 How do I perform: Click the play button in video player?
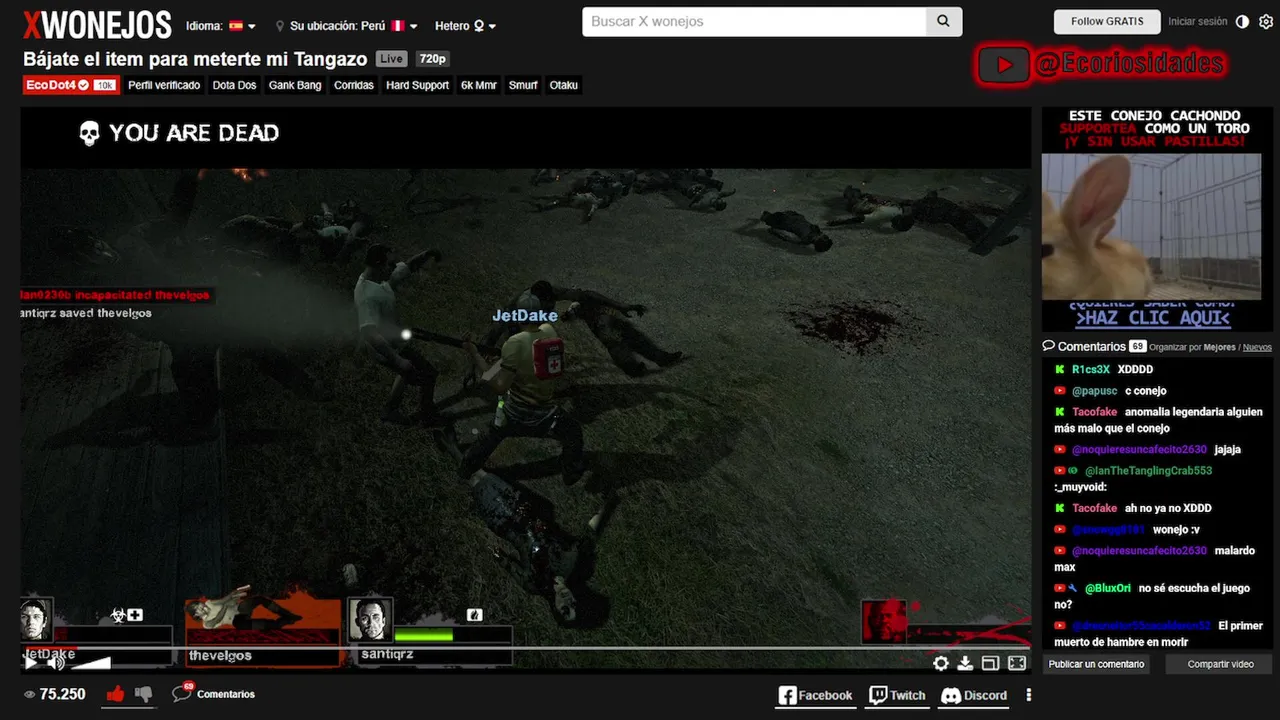coord(31,662)
